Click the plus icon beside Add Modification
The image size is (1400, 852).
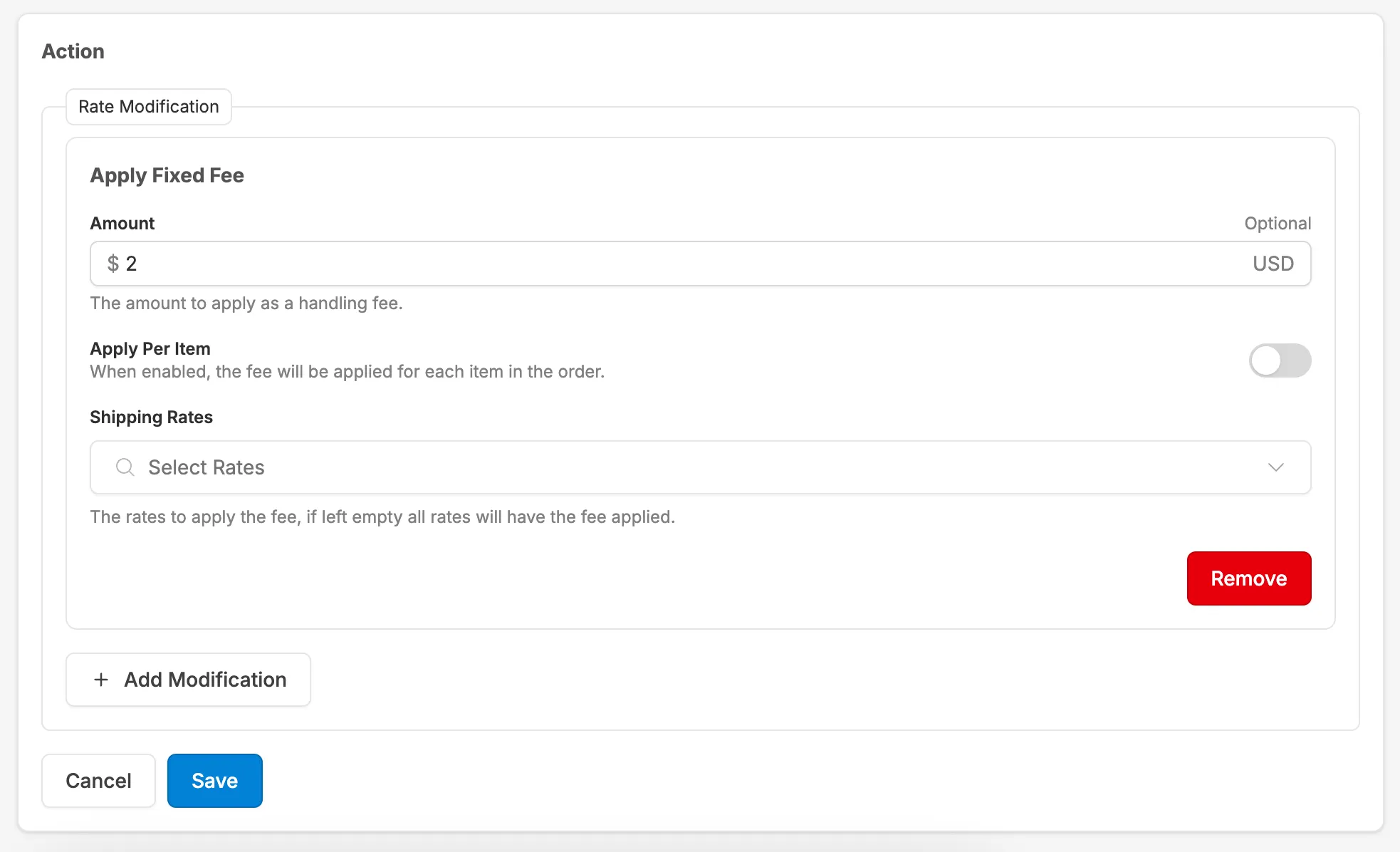click(x=101, y=680)
